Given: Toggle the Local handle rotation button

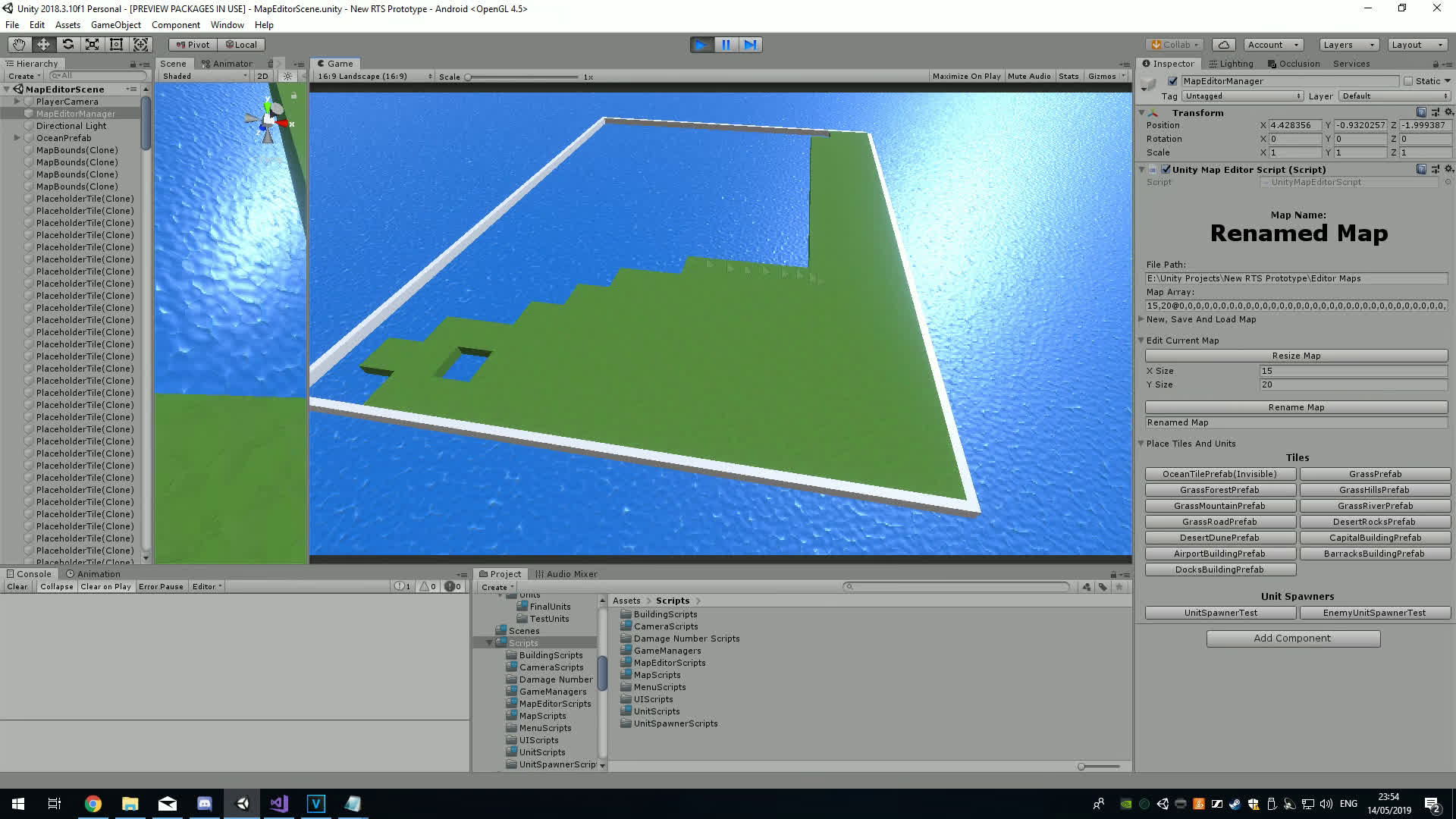Looking at the screenshot, I should tap(241, 45).
